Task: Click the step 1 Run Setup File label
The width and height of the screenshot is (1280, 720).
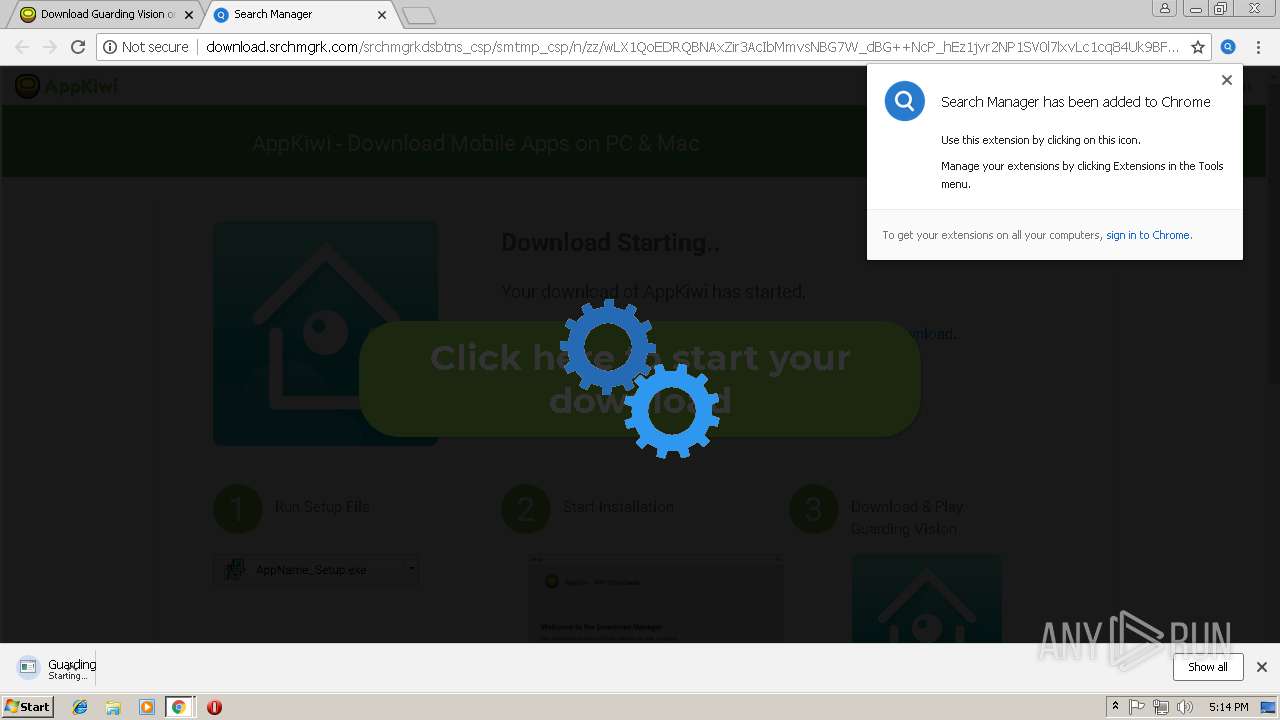Action: click(322, 507)
